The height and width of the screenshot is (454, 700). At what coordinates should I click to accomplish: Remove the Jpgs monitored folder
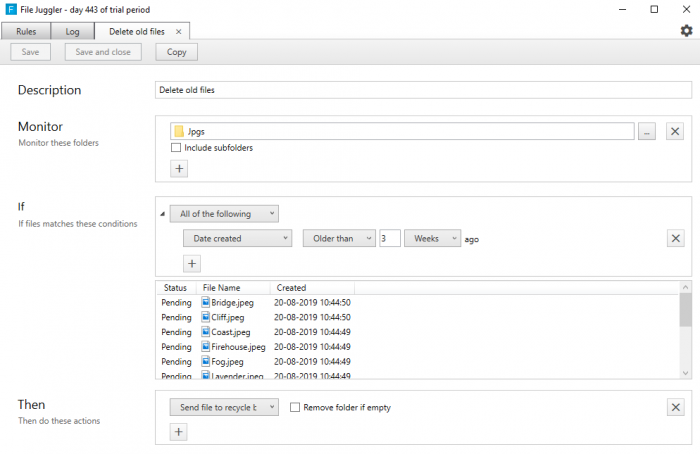(675, 131)
